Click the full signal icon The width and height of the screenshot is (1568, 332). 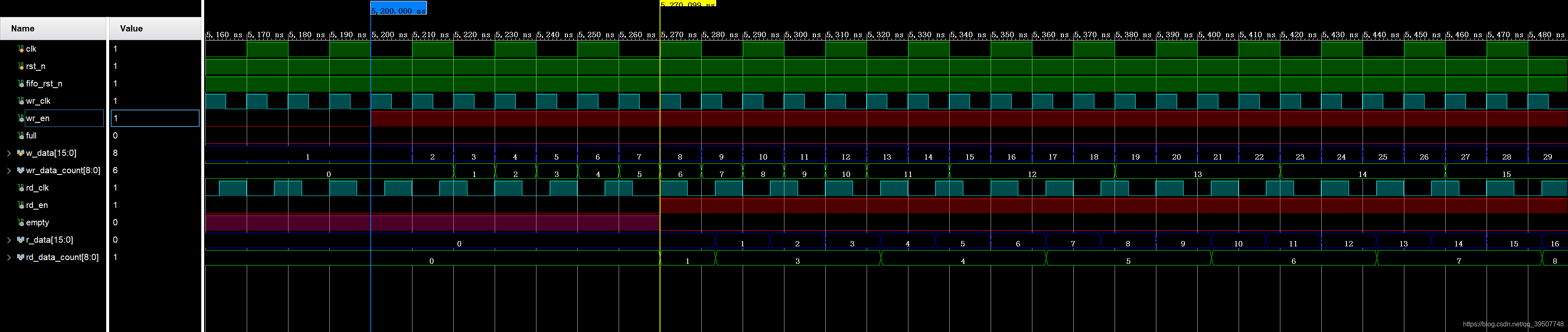[21, 135]
